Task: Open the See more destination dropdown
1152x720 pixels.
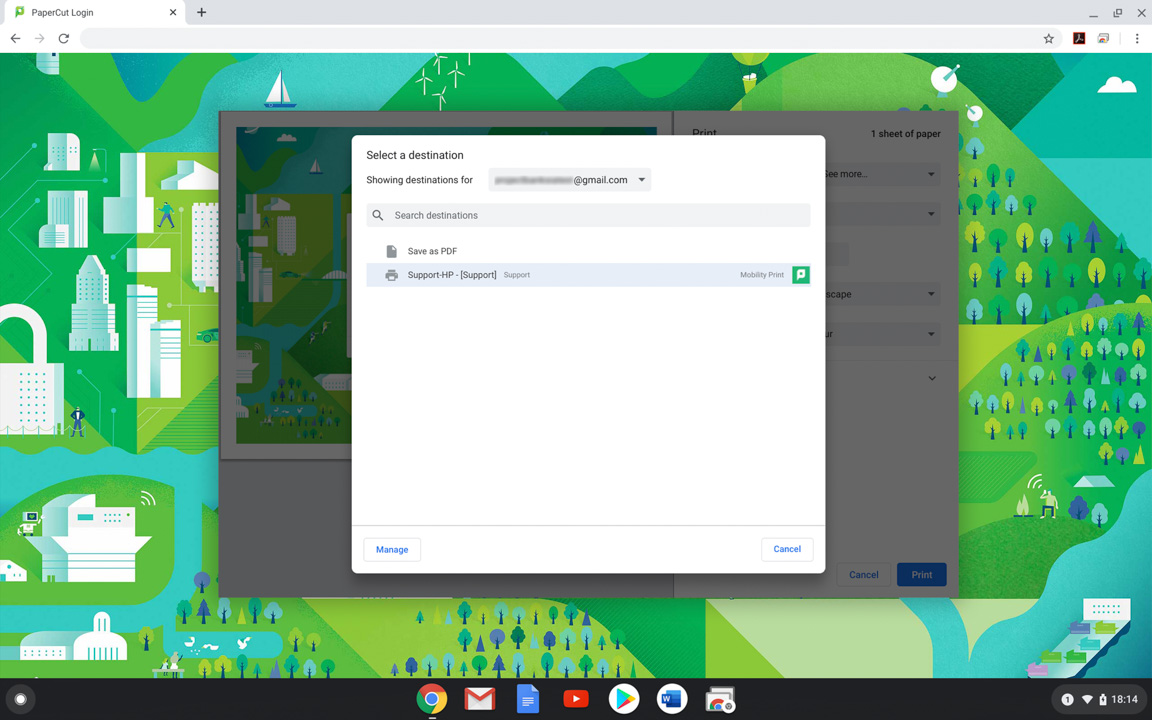Action: (x=882, y=174)
